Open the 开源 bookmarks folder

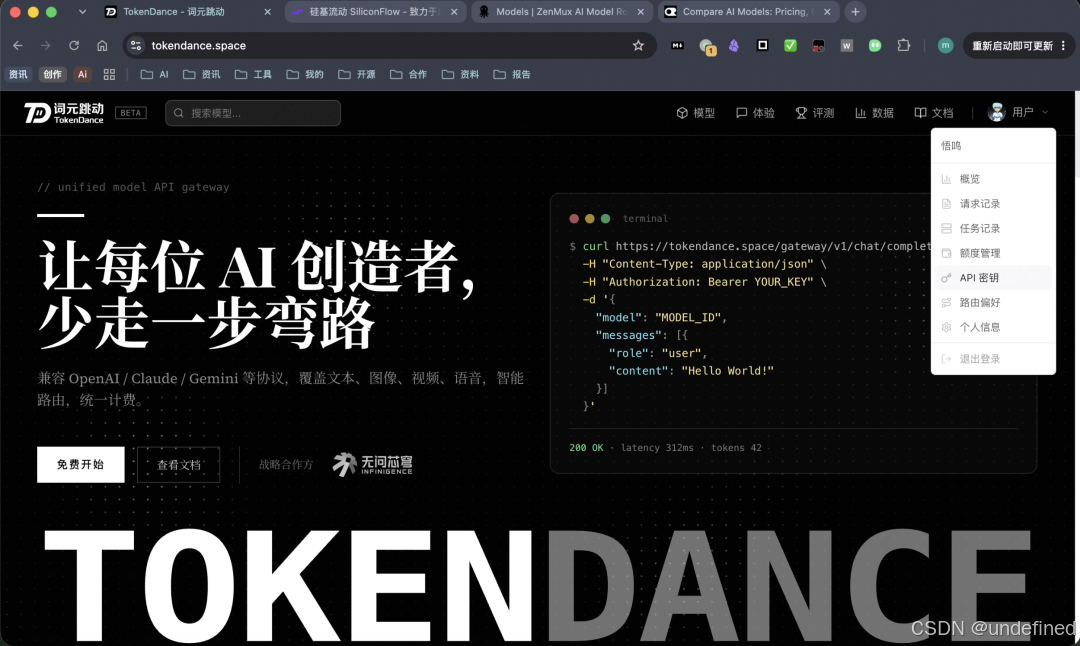(x=357, y=74)
